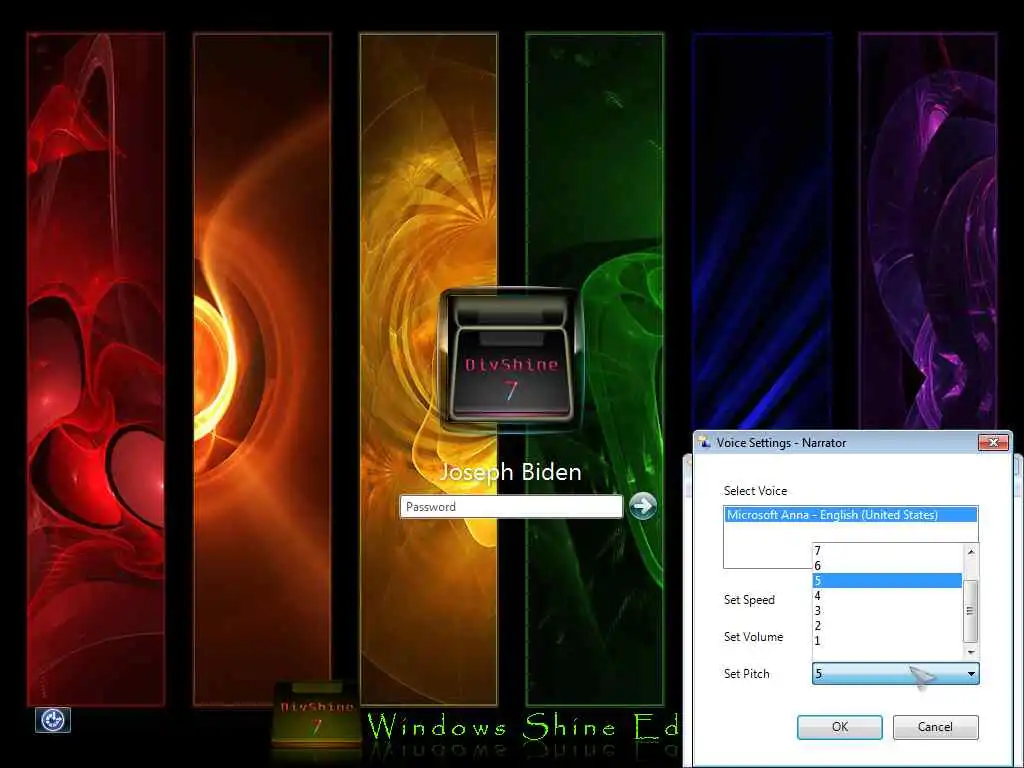Click the Joseph Biden user name
1024x768 pixels.
(x=510, y=472)
